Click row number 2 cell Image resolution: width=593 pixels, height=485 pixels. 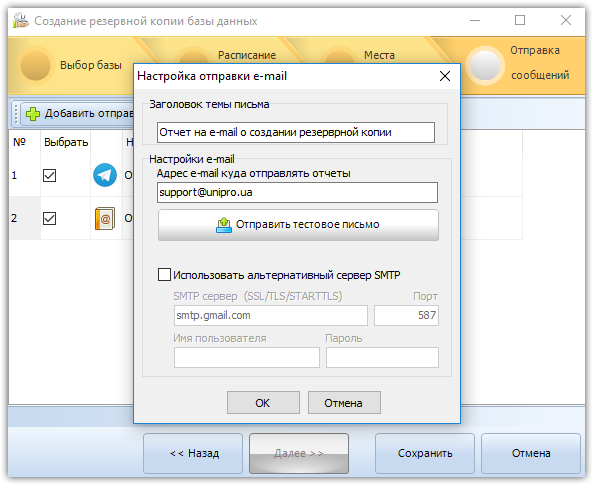click(25, 218)
